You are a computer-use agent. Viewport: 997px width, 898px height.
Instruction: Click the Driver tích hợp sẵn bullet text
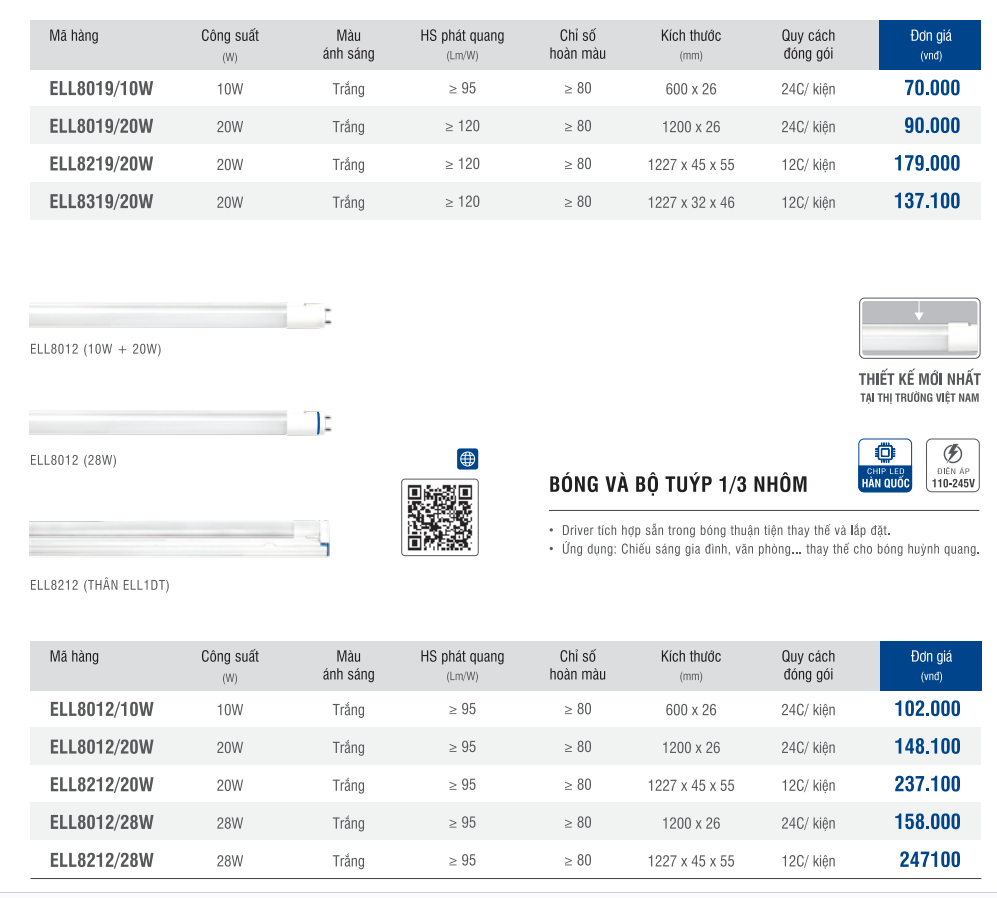(x=725, y=530)
